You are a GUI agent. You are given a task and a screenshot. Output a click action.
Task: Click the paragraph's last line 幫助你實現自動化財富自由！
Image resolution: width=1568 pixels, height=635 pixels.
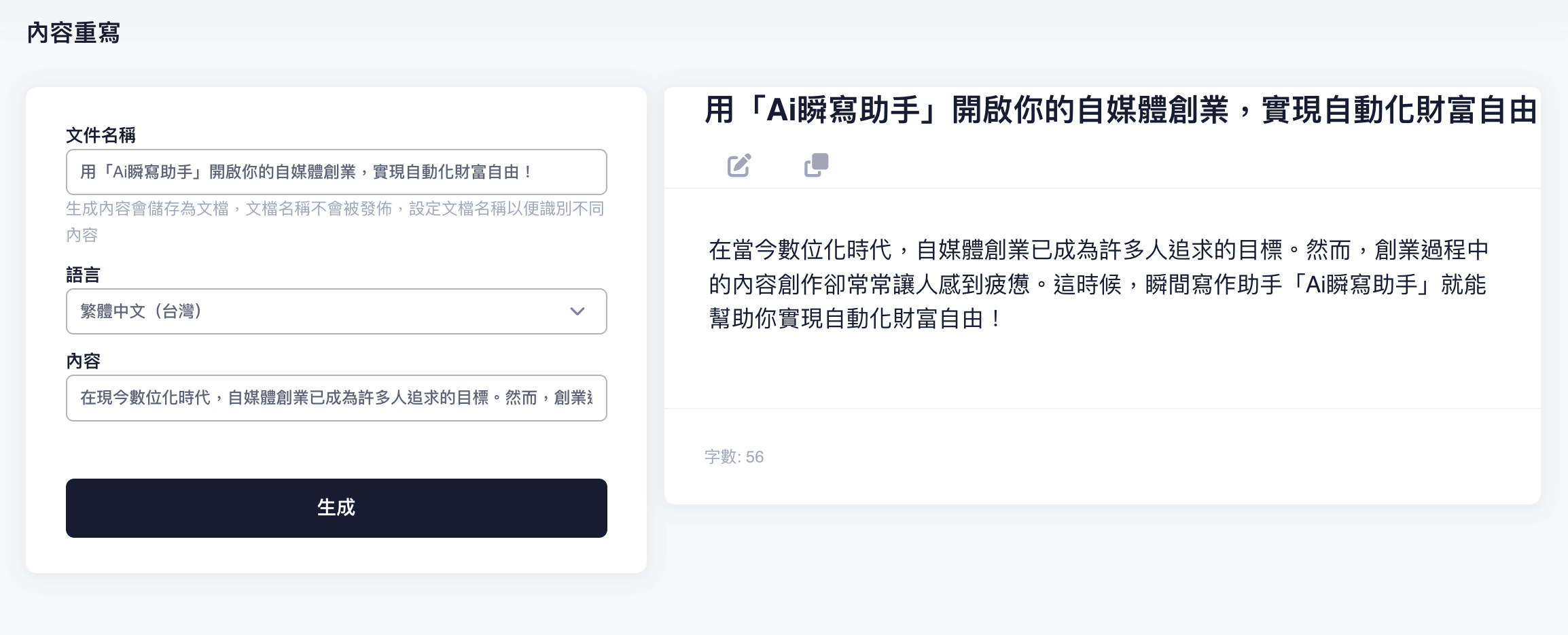click(x=855, y=319)
